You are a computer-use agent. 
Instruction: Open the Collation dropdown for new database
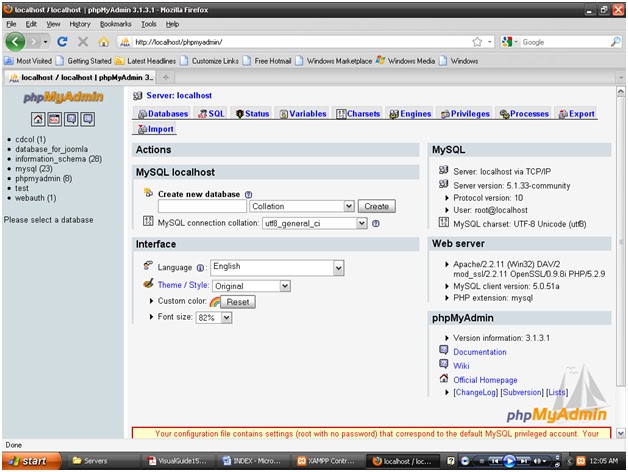point(302,206)
